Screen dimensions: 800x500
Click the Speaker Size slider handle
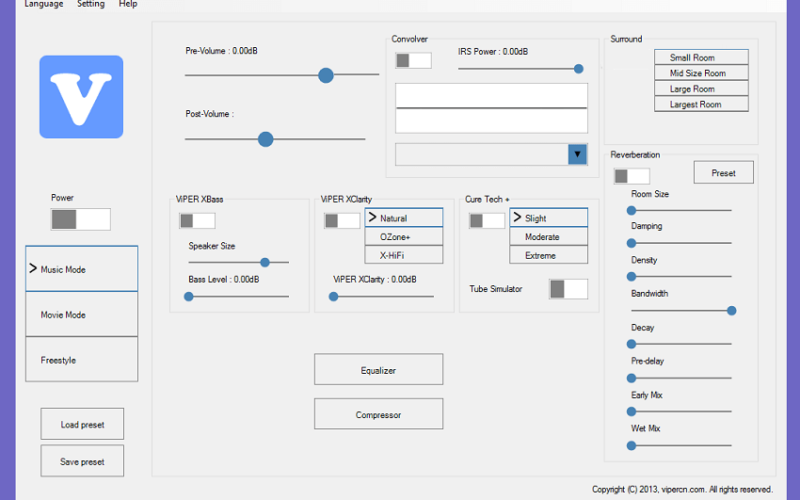[x=265, y=262]
